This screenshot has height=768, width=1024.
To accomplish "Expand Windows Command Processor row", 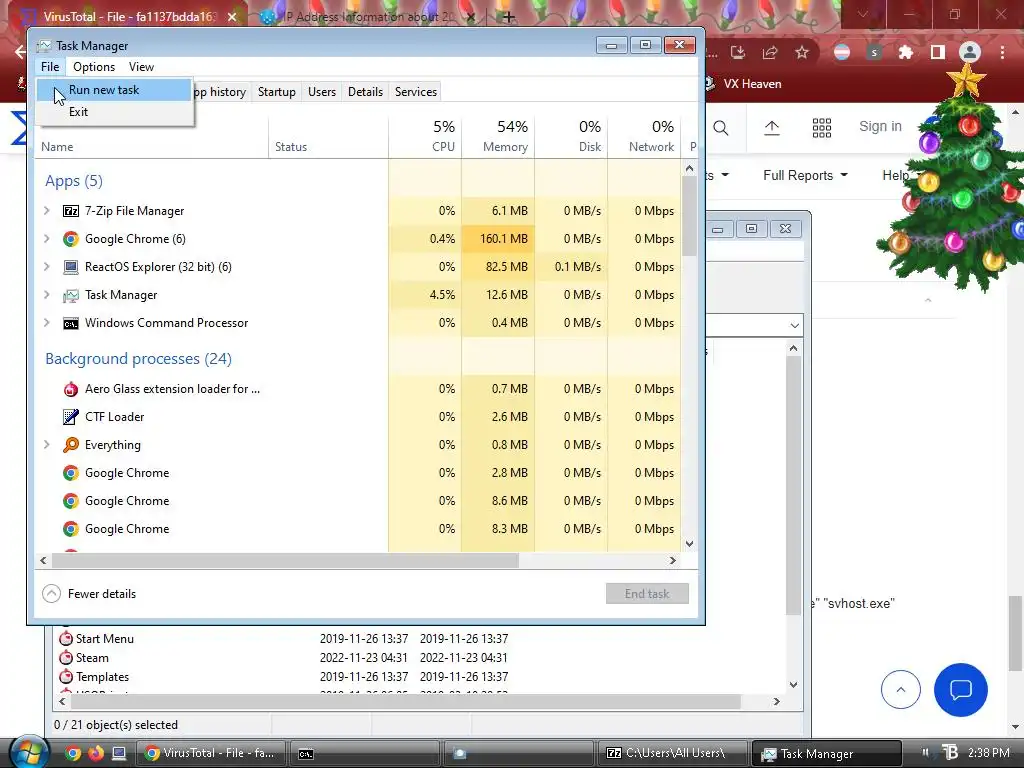I will coord(46,323).
